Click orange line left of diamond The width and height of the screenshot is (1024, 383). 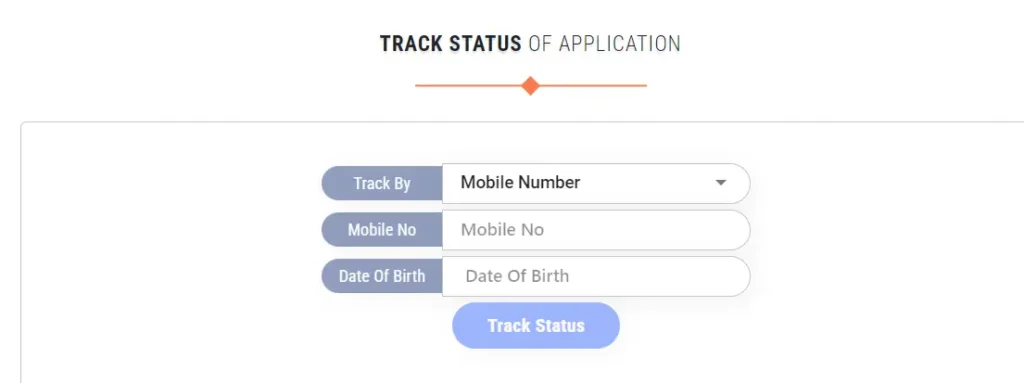tap(468, 86)
